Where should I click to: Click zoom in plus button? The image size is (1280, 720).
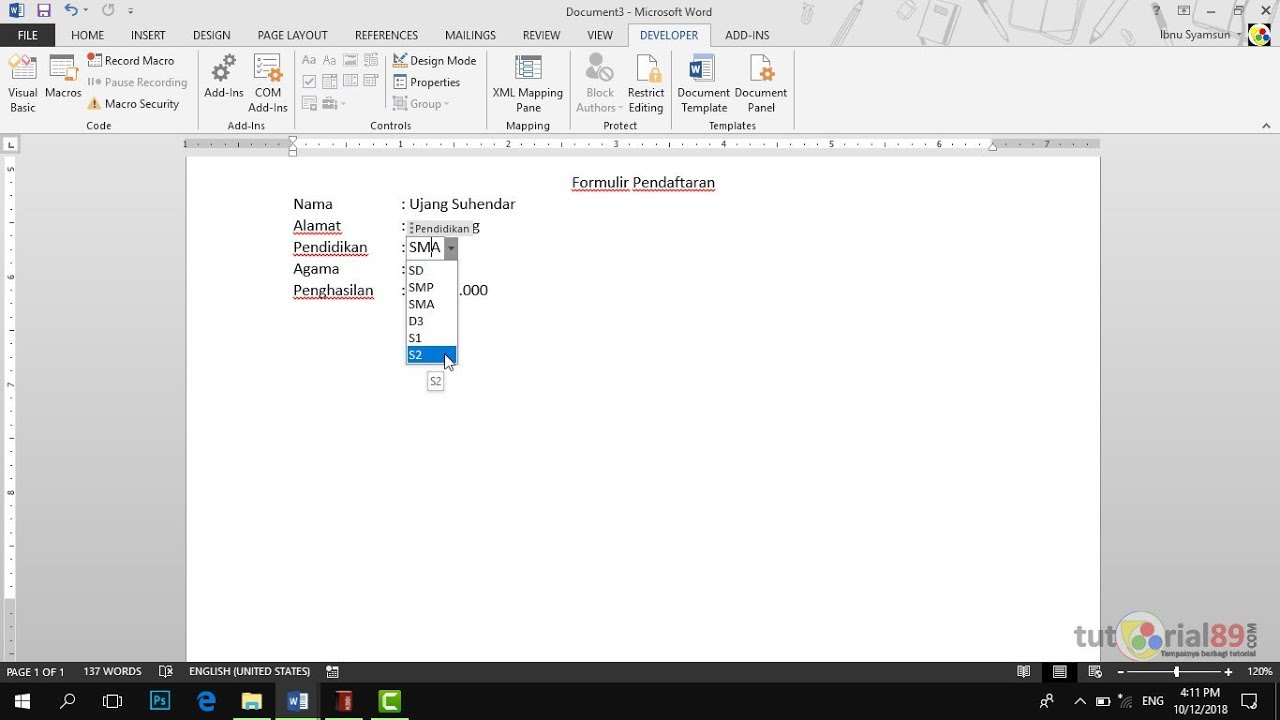1228,672
